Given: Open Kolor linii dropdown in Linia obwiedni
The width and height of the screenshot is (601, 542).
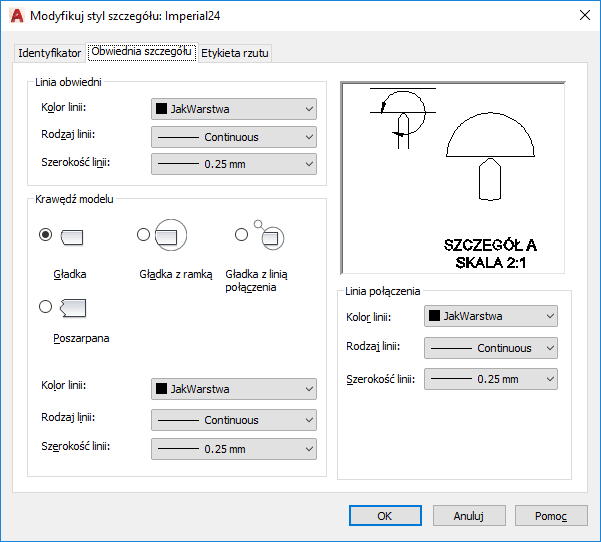Looking at the screenshot, I should (x=234, y=109).
